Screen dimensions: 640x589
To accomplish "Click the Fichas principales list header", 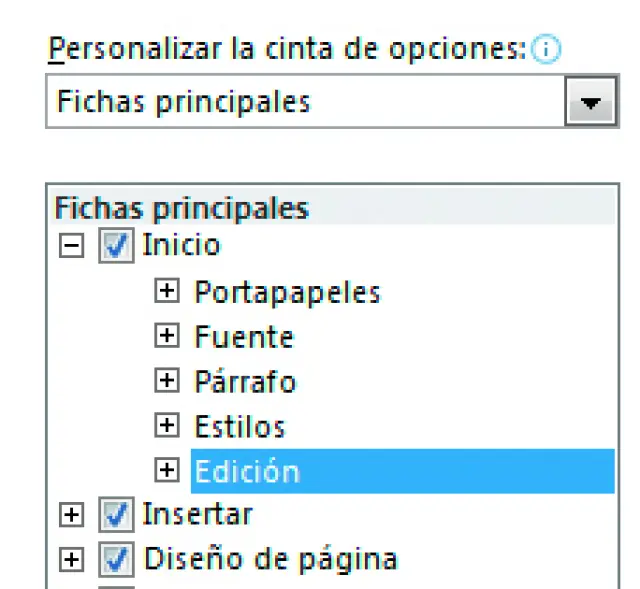I will 182,208.
